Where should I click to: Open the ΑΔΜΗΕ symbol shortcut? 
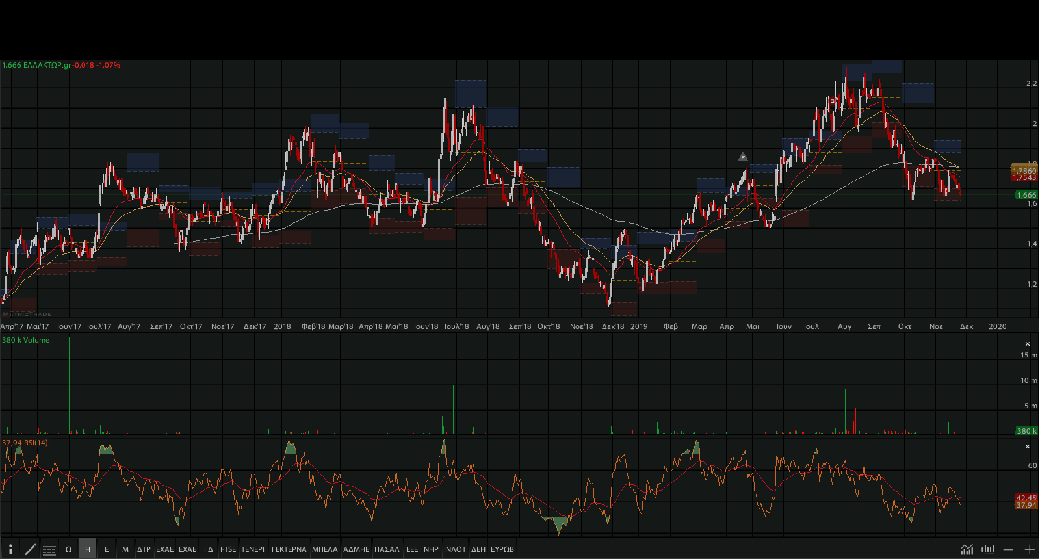pos(355,549)
